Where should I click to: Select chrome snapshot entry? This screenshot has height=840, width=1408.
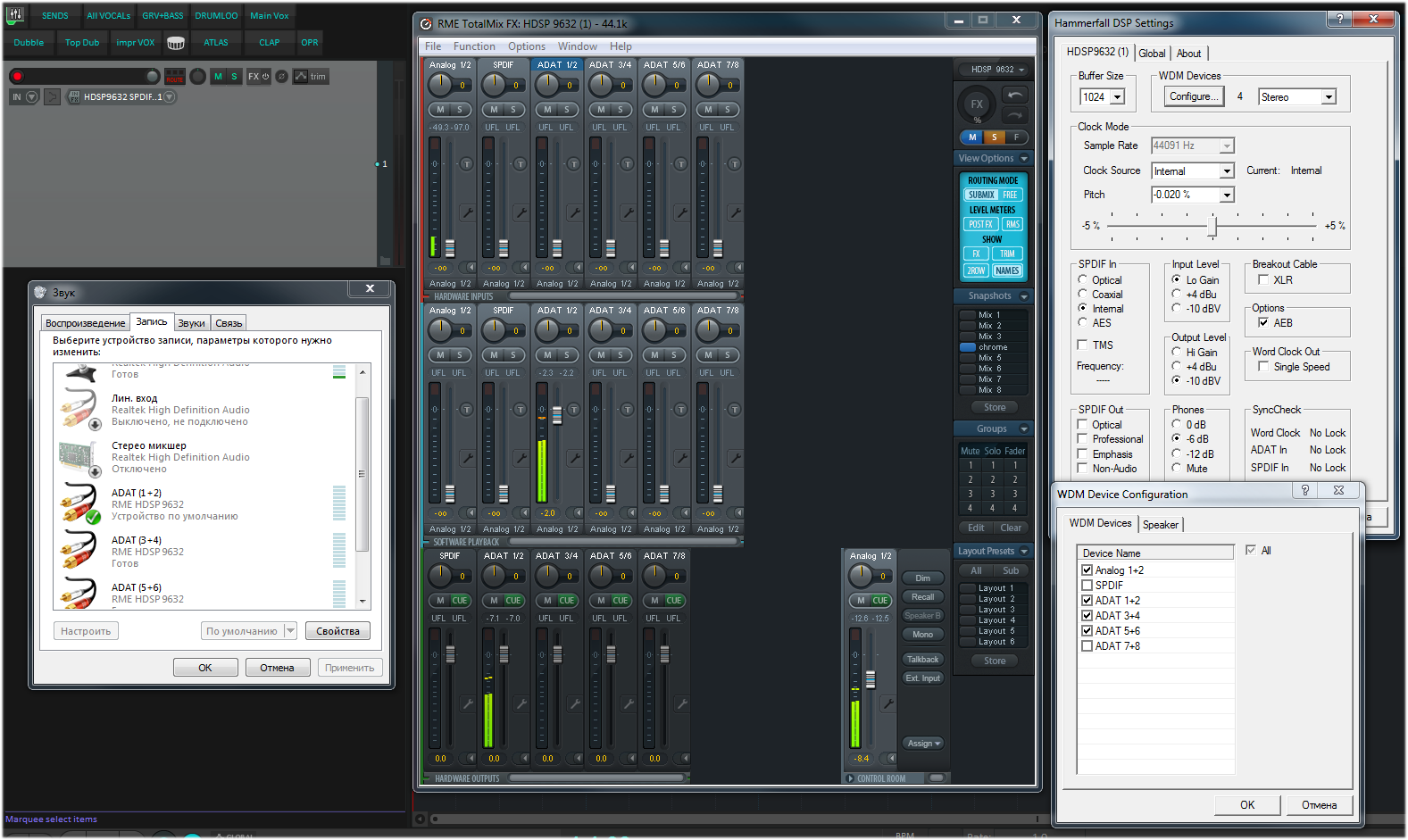993,347
